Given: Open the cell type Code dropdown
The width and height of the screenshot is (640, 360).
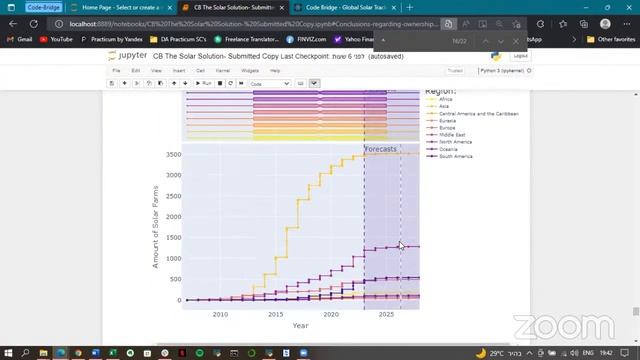Looking at the screenshot, I should pyautogui.click(x=269, y=84).
